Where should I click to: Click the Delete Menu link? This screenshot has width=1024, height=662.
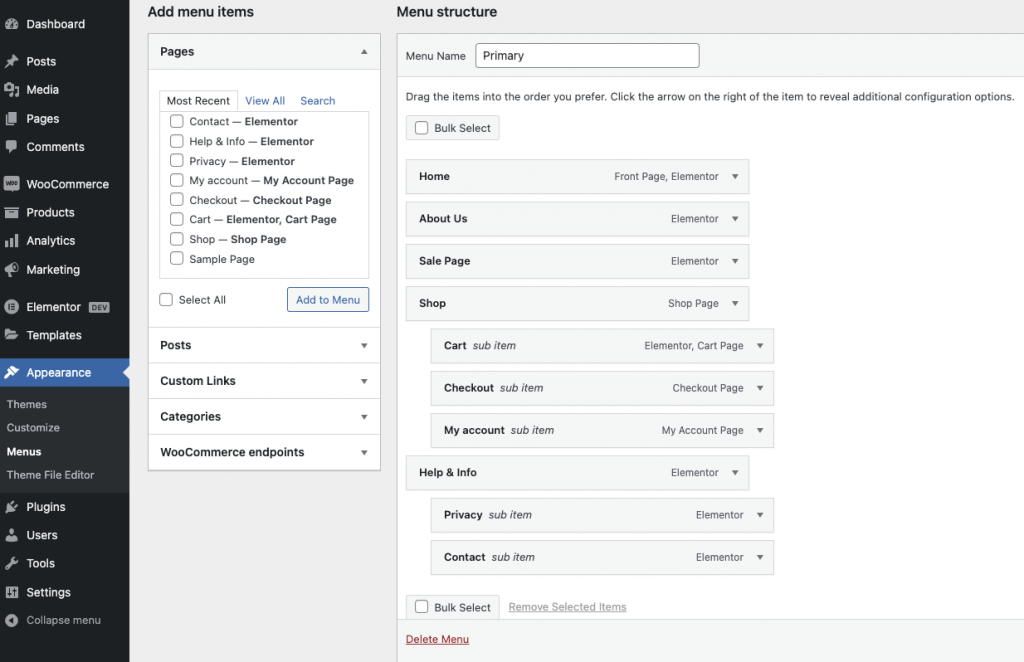point(437,640)
